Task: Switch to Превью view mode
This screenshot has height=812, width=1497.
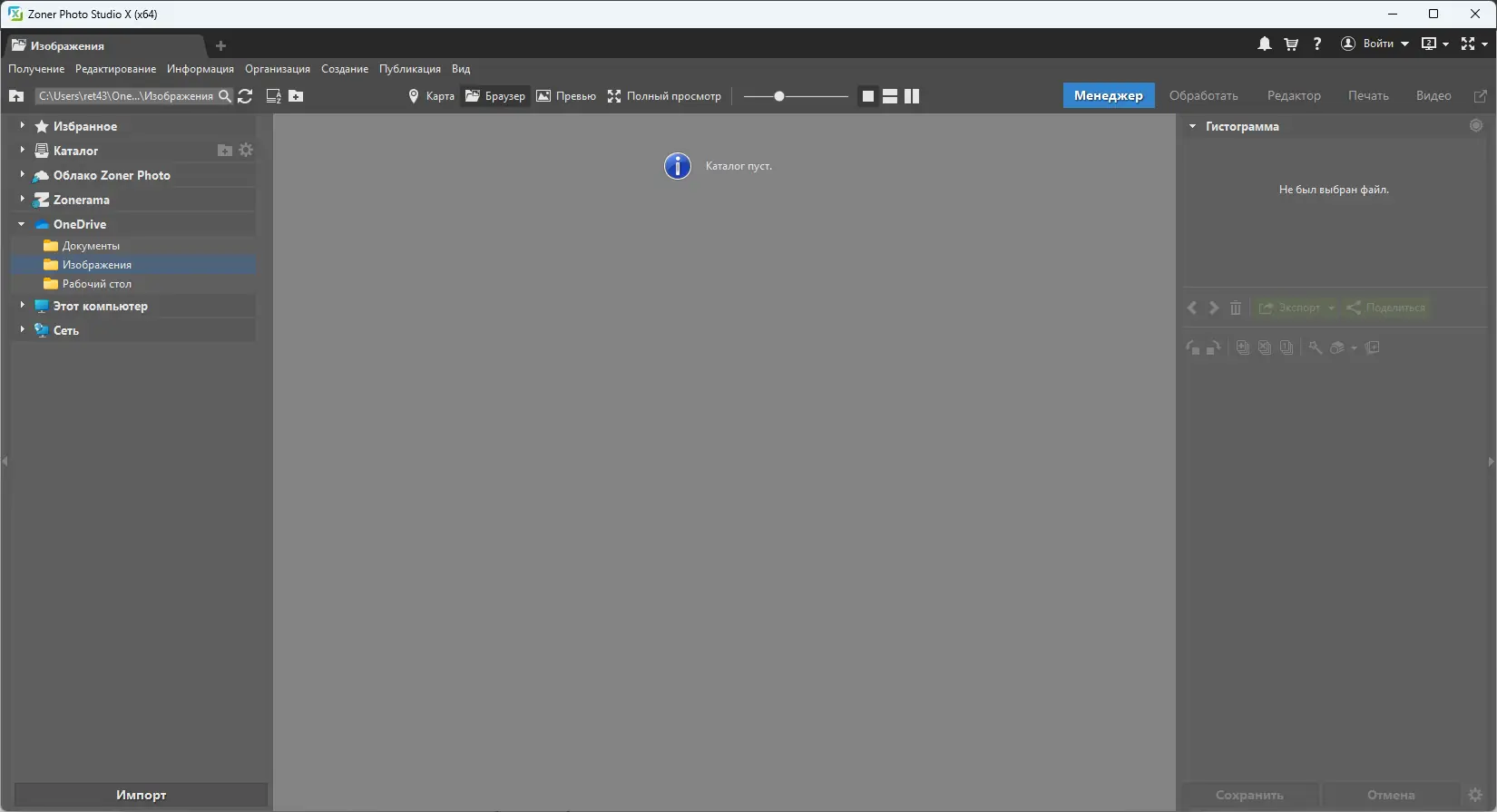Action: coord(566,96)
